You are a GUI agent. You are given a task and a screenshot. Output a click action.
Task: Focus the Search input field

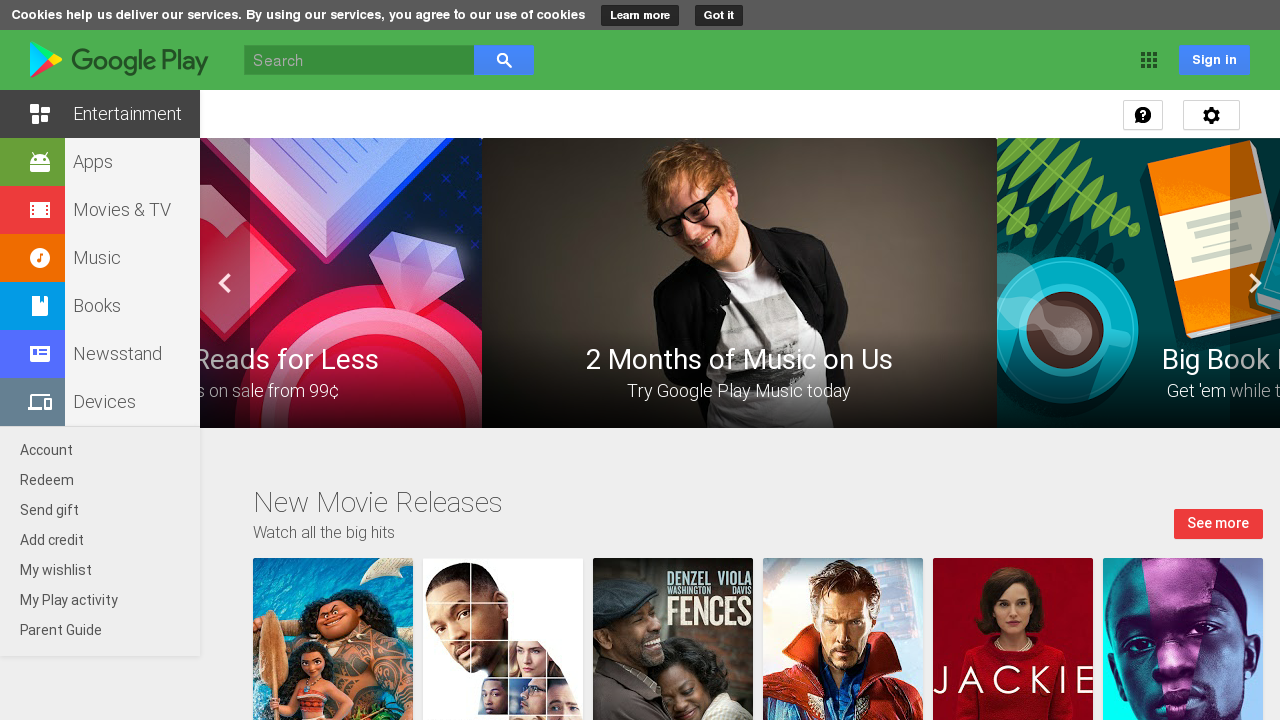click(x=359, y=60)
